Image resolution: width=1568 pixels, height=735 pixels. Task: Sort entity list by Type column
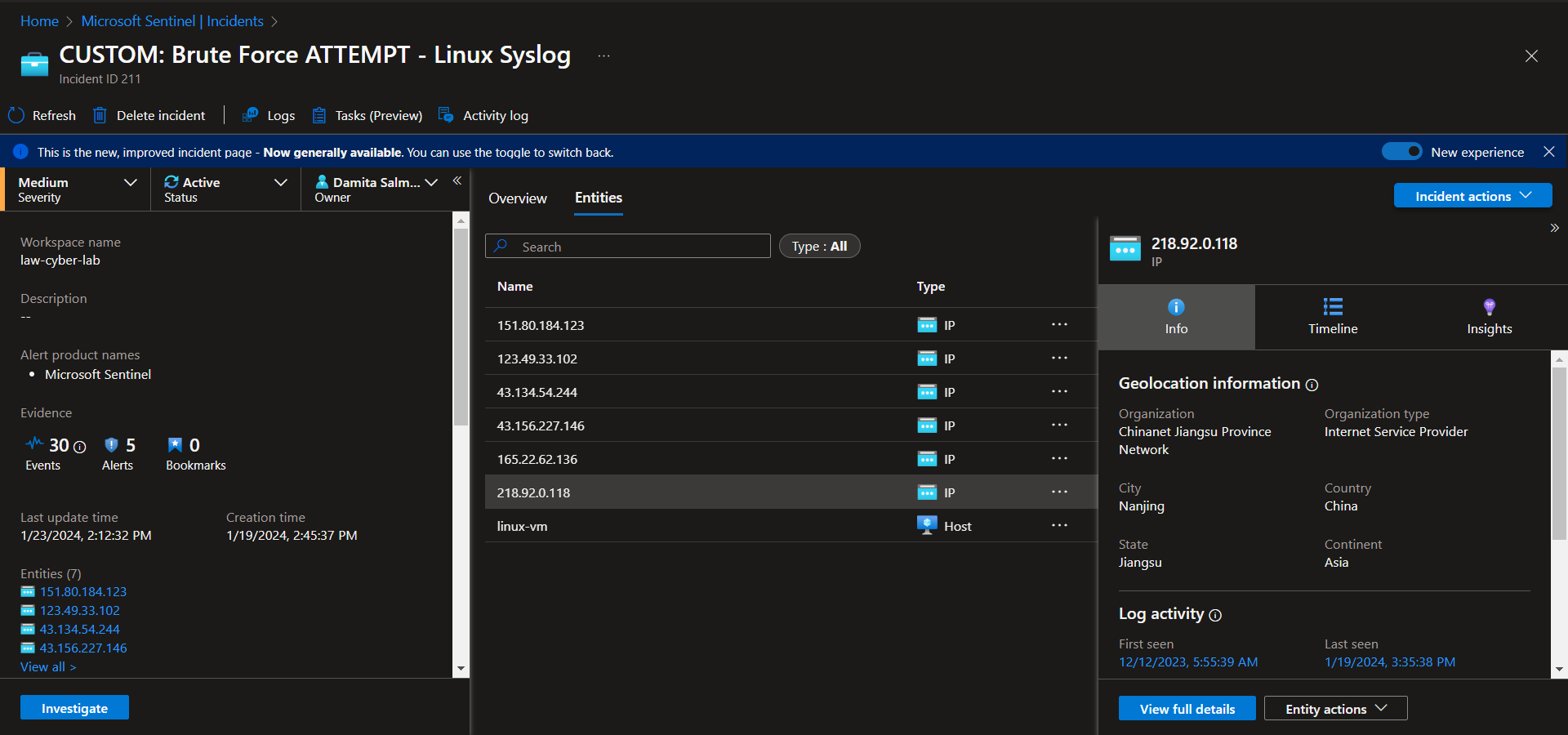pyautogui.click(x=931, y=287)
